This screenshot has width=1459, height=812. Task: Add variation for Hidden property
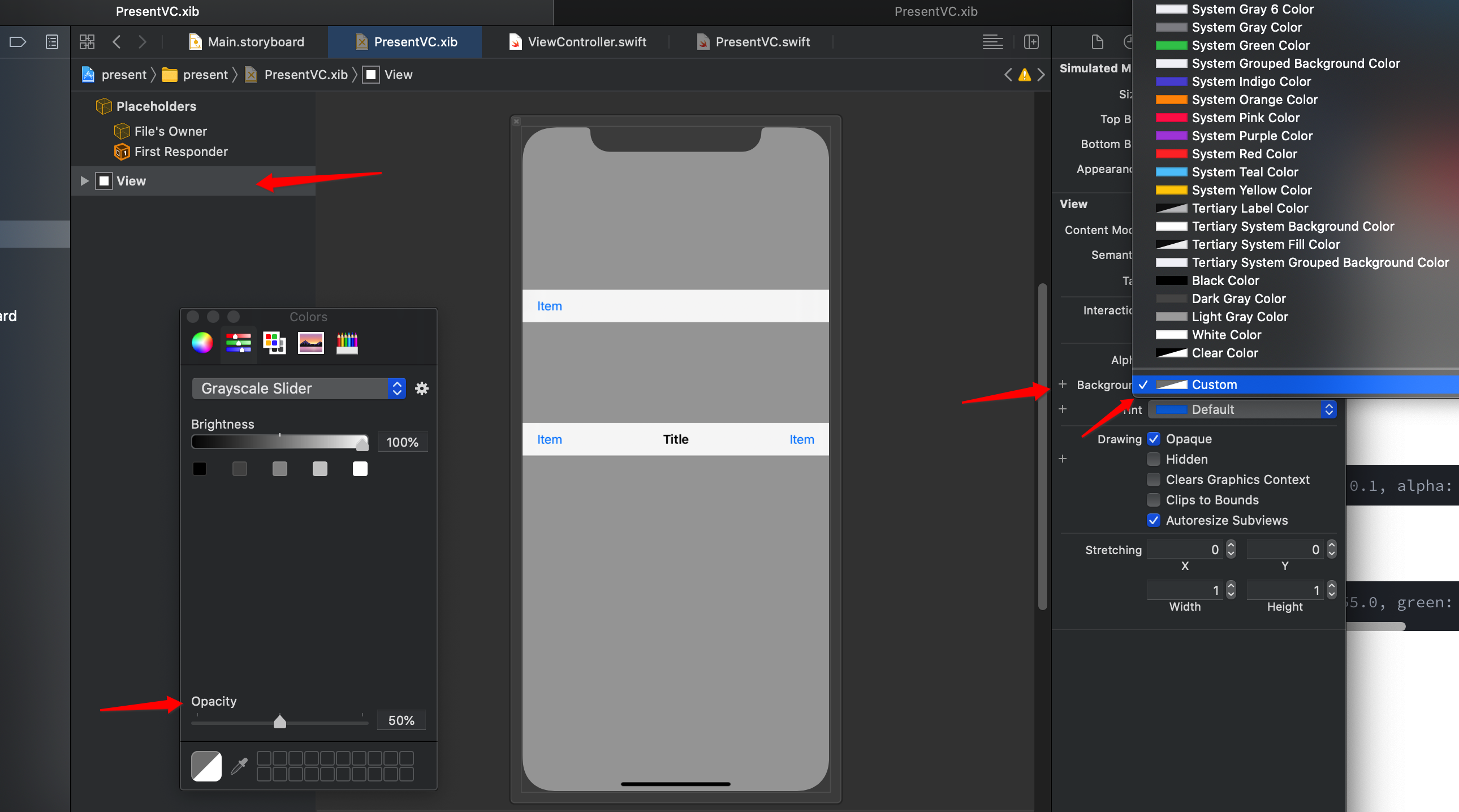[x=1063, y=459]
